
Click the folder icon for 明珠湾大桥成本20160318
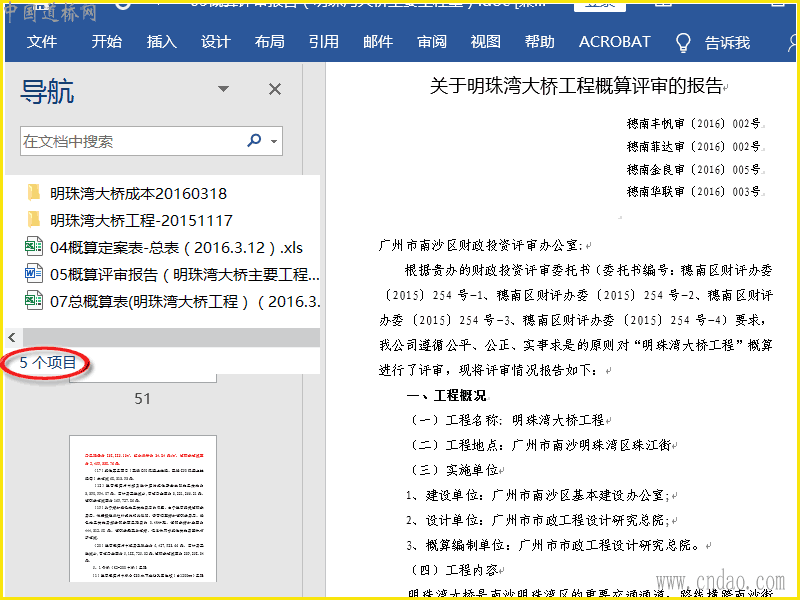pos(34,193)
